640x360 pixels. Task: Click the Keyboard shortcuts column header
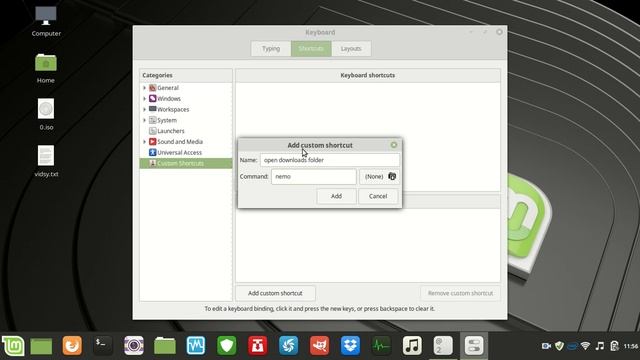pyautogui.click(x=368, y=75)
